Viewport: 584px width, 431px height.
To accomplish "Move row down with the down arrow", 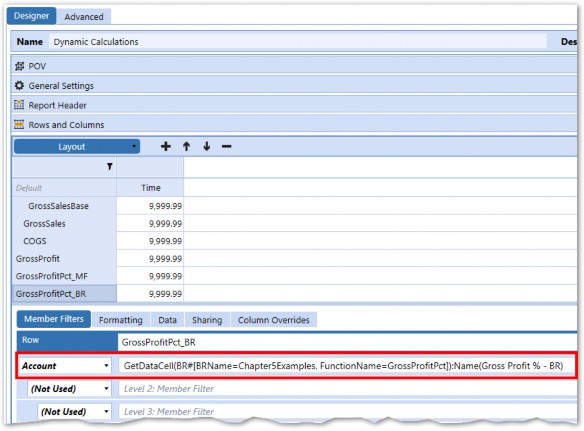I will point(207,146).
